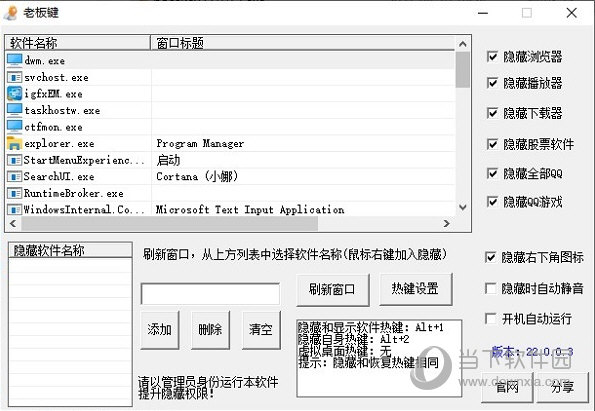Click the ctfmon.exe monitor icon

point(14,127)
